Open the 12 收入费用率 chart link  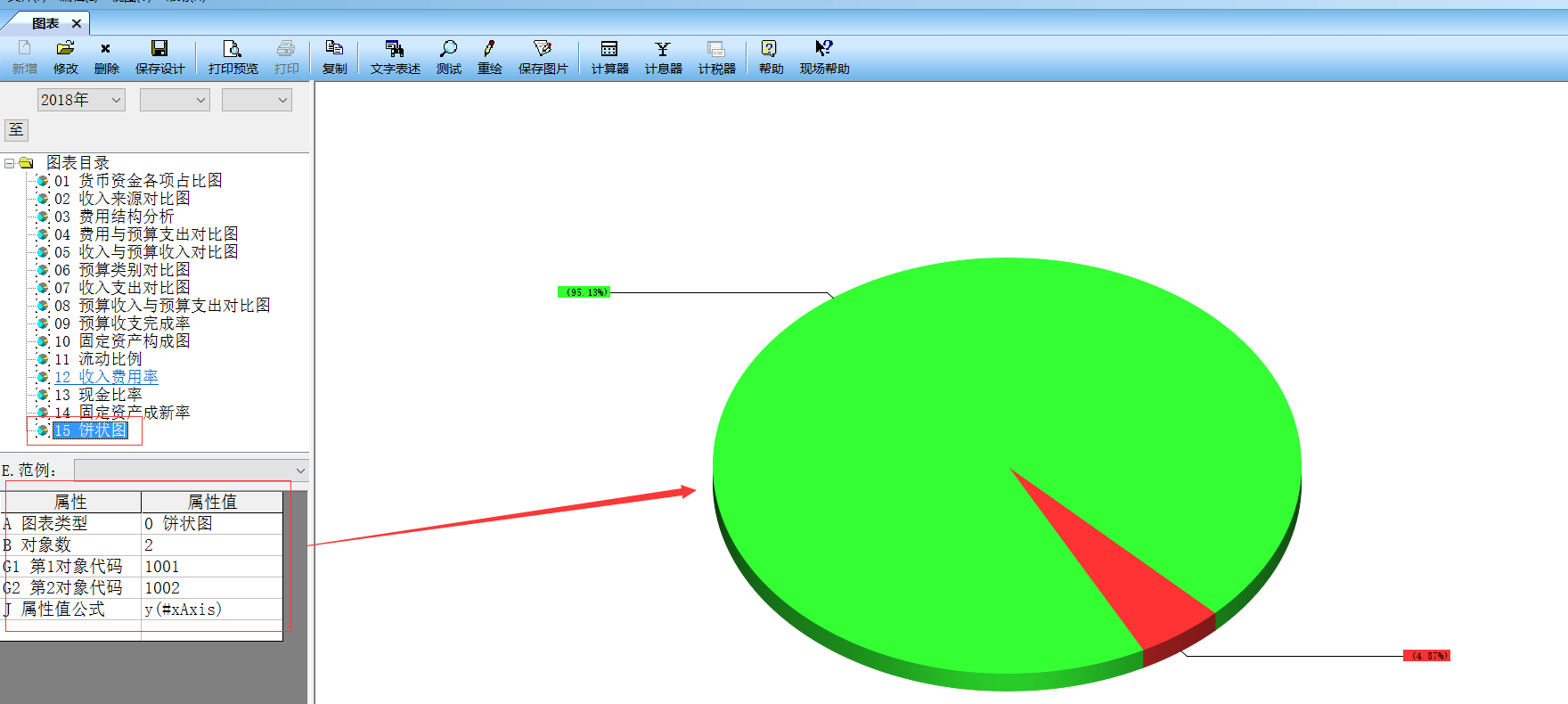point(106,377)
